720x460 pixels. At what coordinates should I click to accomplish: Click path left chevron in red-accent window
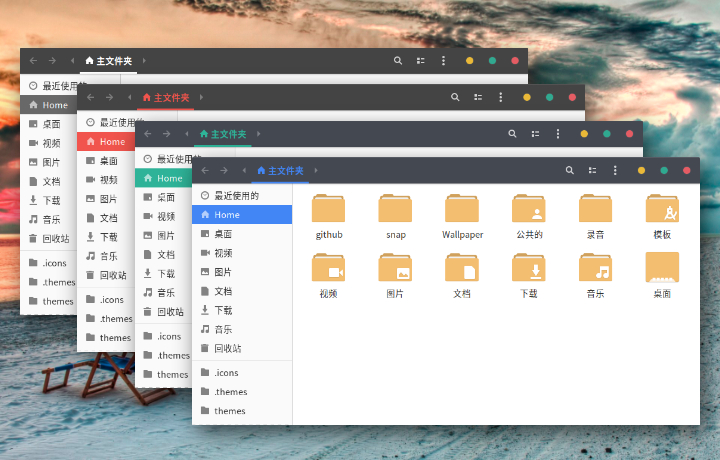pyautogui.click(x=129, y=97)
